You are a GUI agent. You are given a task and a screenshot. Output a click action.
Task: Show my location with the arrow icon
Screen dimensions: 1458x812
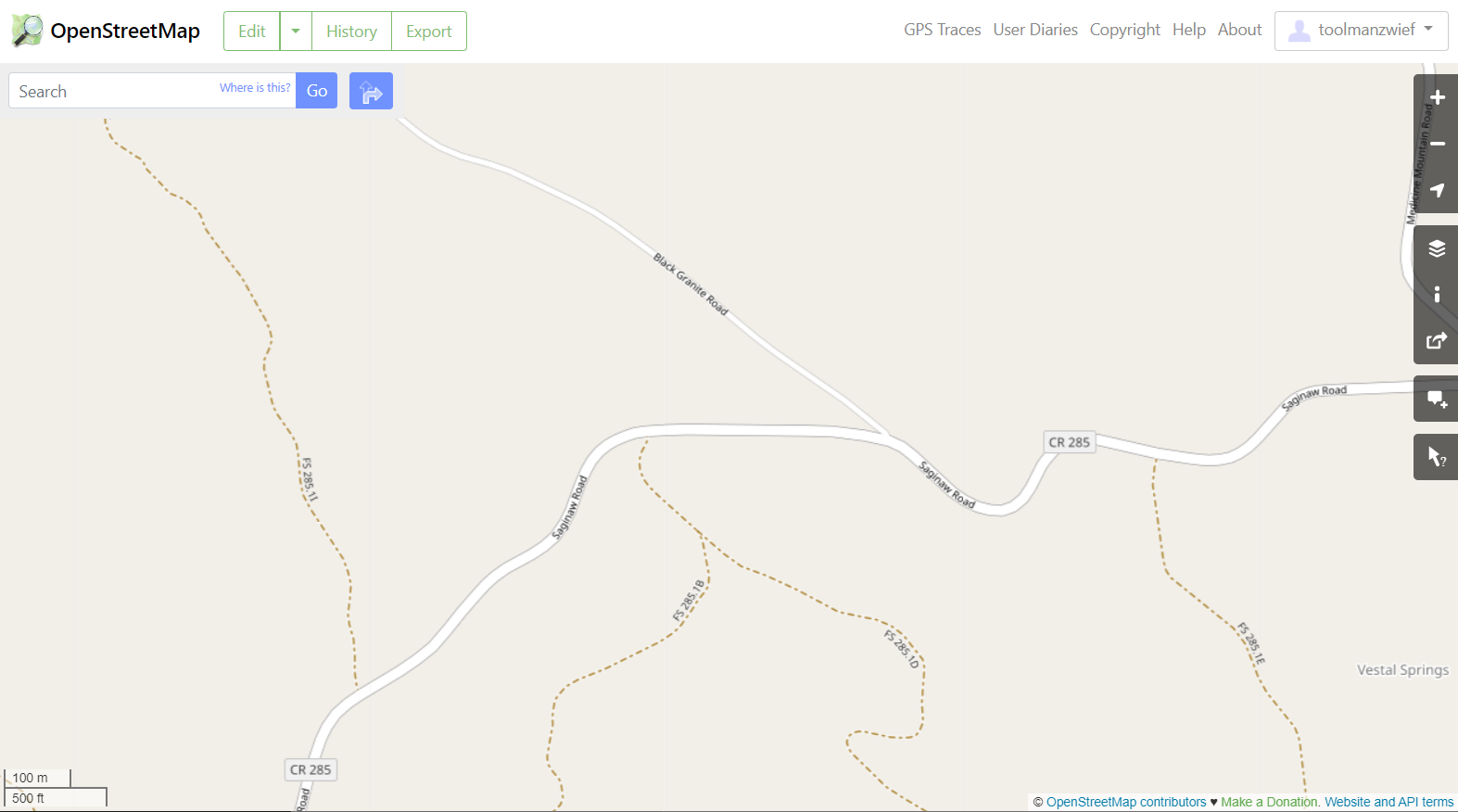coord(1437,190)
